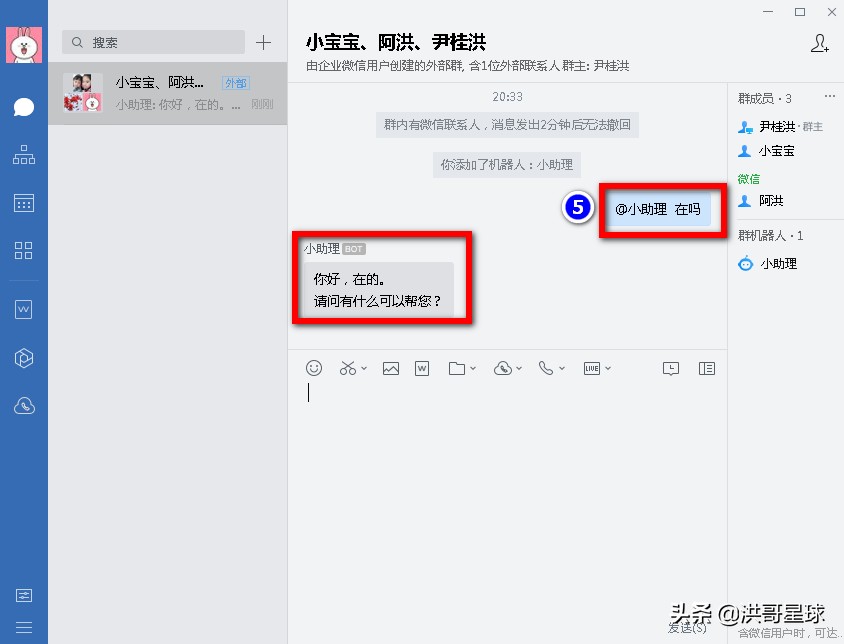Expand the folder attachment dropdown arrow

pos(471,368)
